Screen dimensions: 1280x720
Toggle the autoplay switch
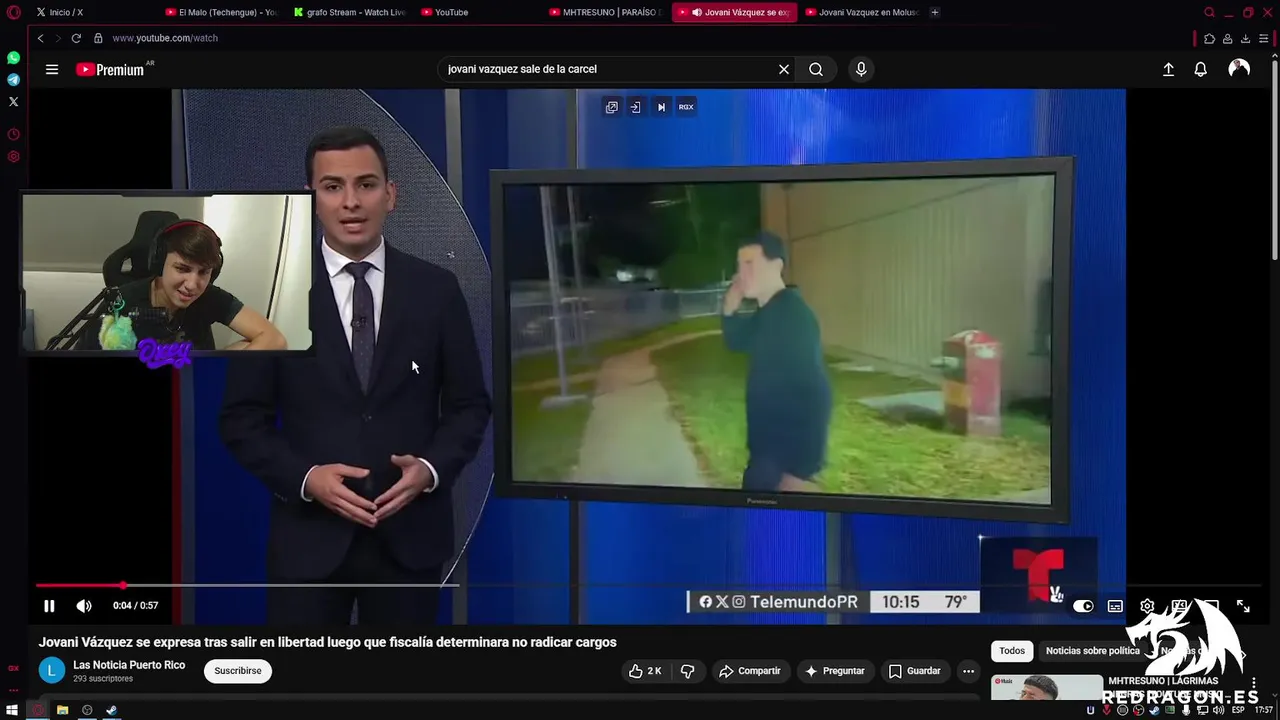tap(1083, 606)
